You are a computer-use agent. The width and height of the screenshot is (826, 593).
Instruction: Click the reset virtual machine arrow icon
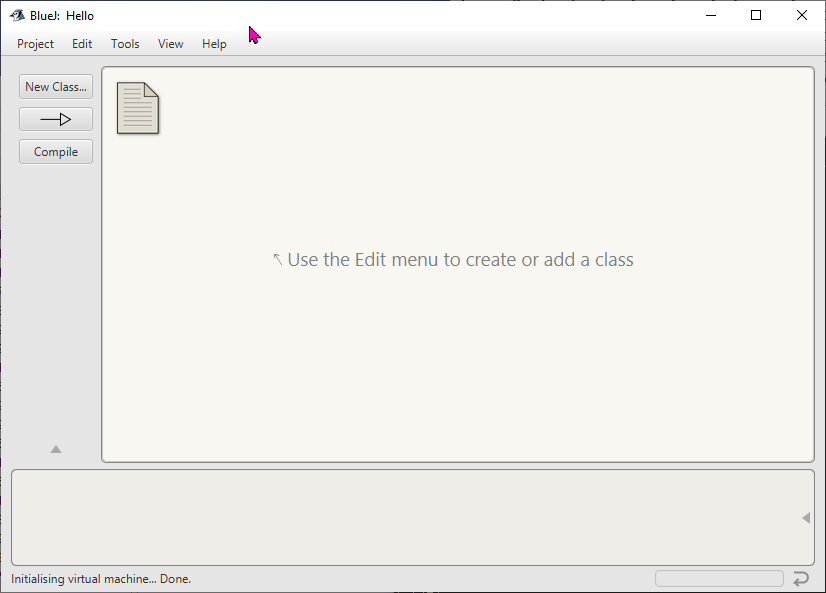801,579
